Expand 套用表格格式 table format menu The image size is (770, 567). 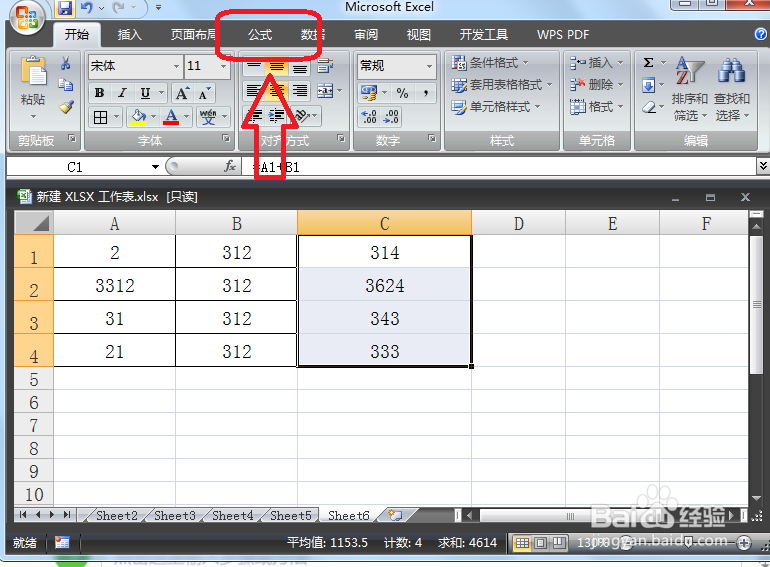pyautogui.click(x=501, y=85)
